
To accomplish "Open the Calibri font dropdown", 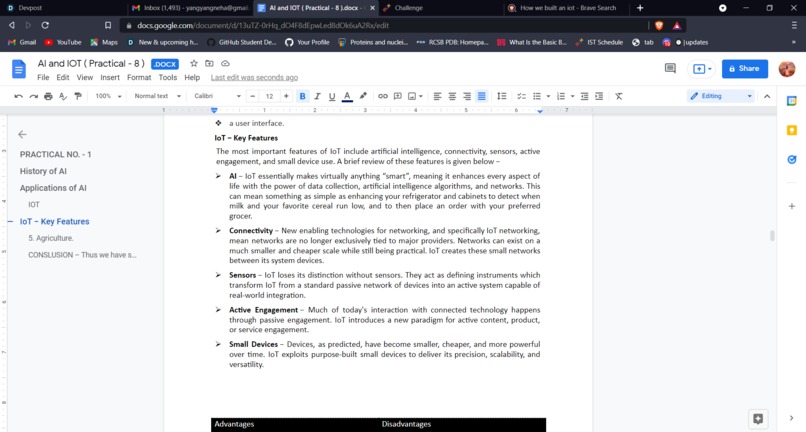I will 217,96.
